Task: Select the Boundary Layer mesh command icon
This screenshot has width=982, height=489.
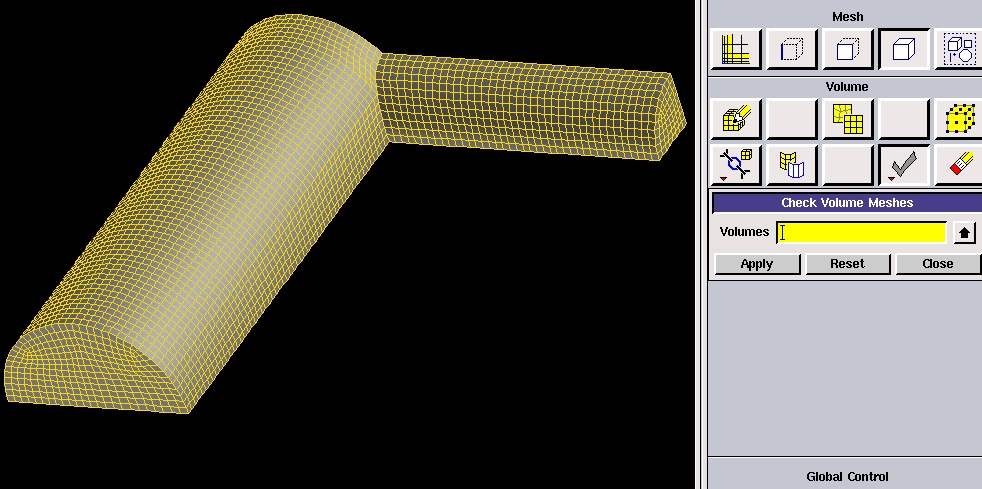Action: (736, 49)
